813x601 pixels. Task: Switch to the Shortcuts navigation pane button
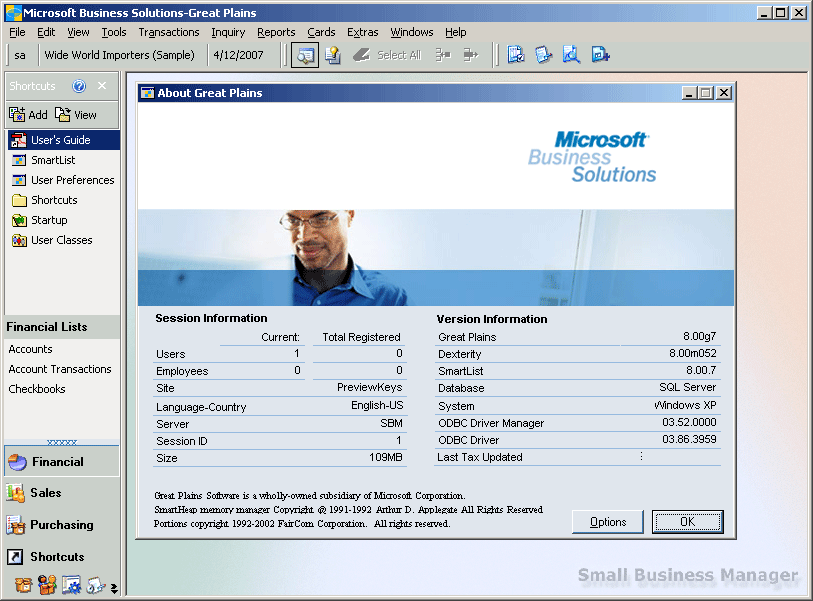pyautogui.click(x=62, y=557)
